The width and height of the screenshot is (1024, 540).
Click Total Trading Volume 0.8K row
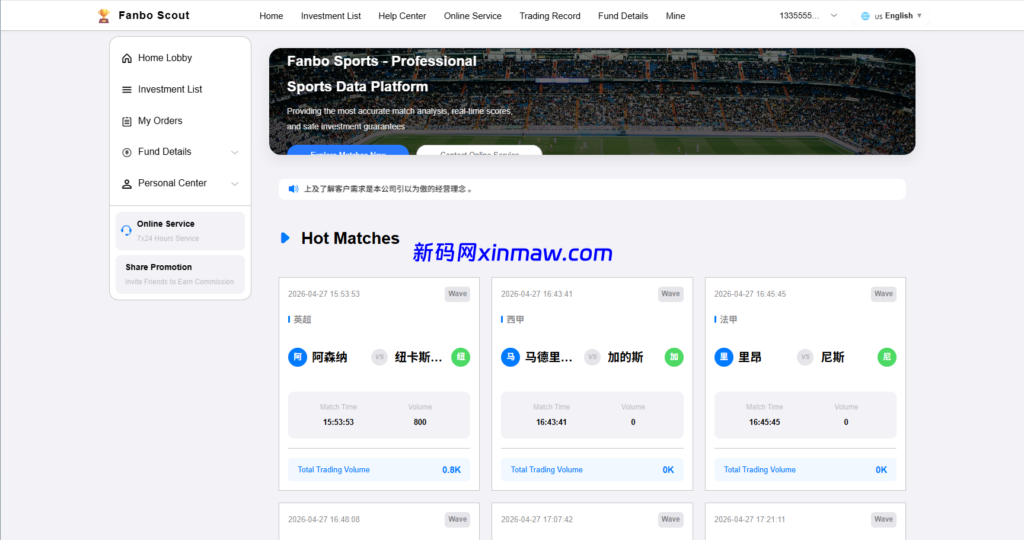point(379,469)
